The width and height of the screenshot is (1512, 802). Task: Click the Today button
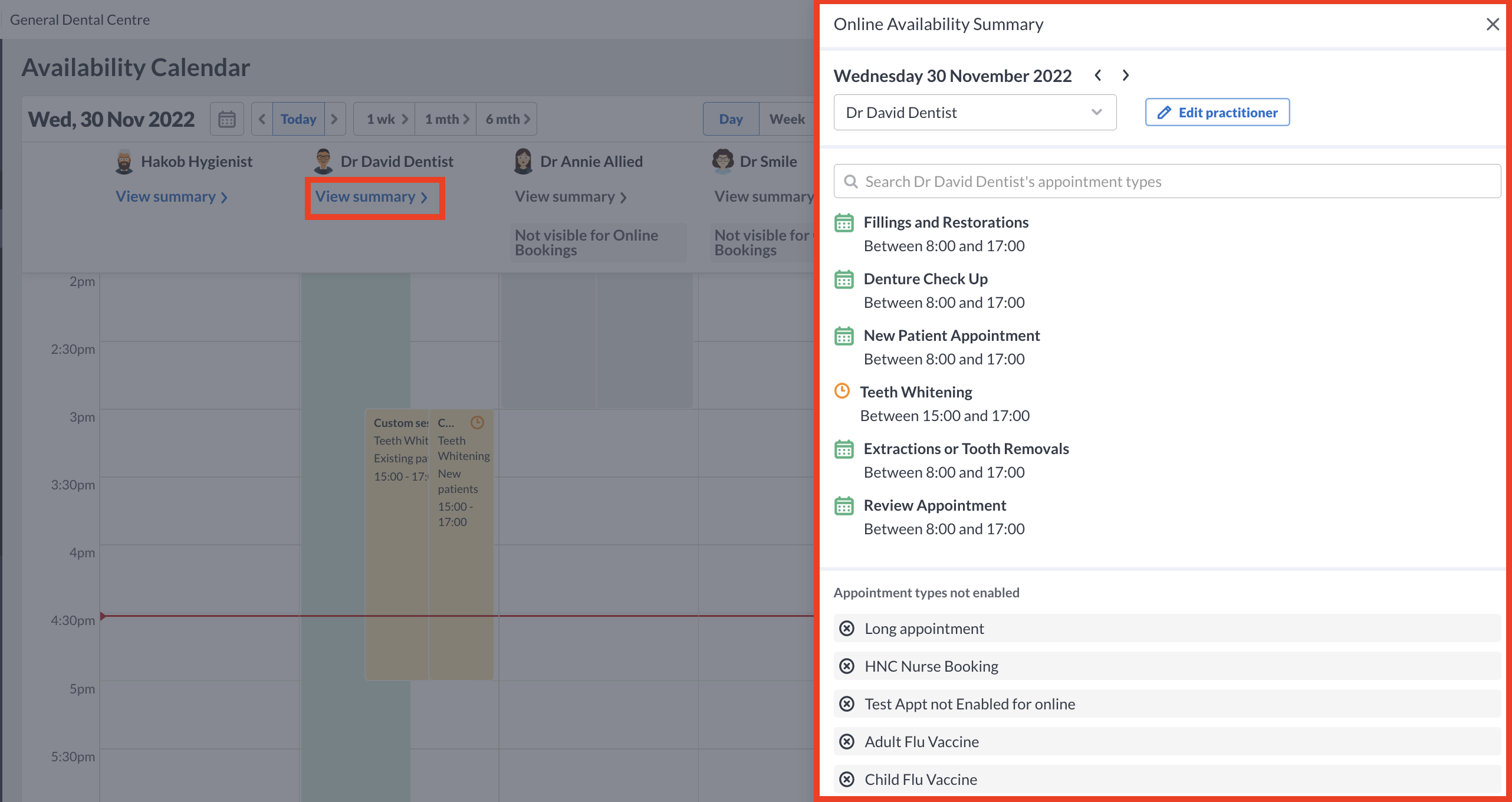click(x=298, y=119)
